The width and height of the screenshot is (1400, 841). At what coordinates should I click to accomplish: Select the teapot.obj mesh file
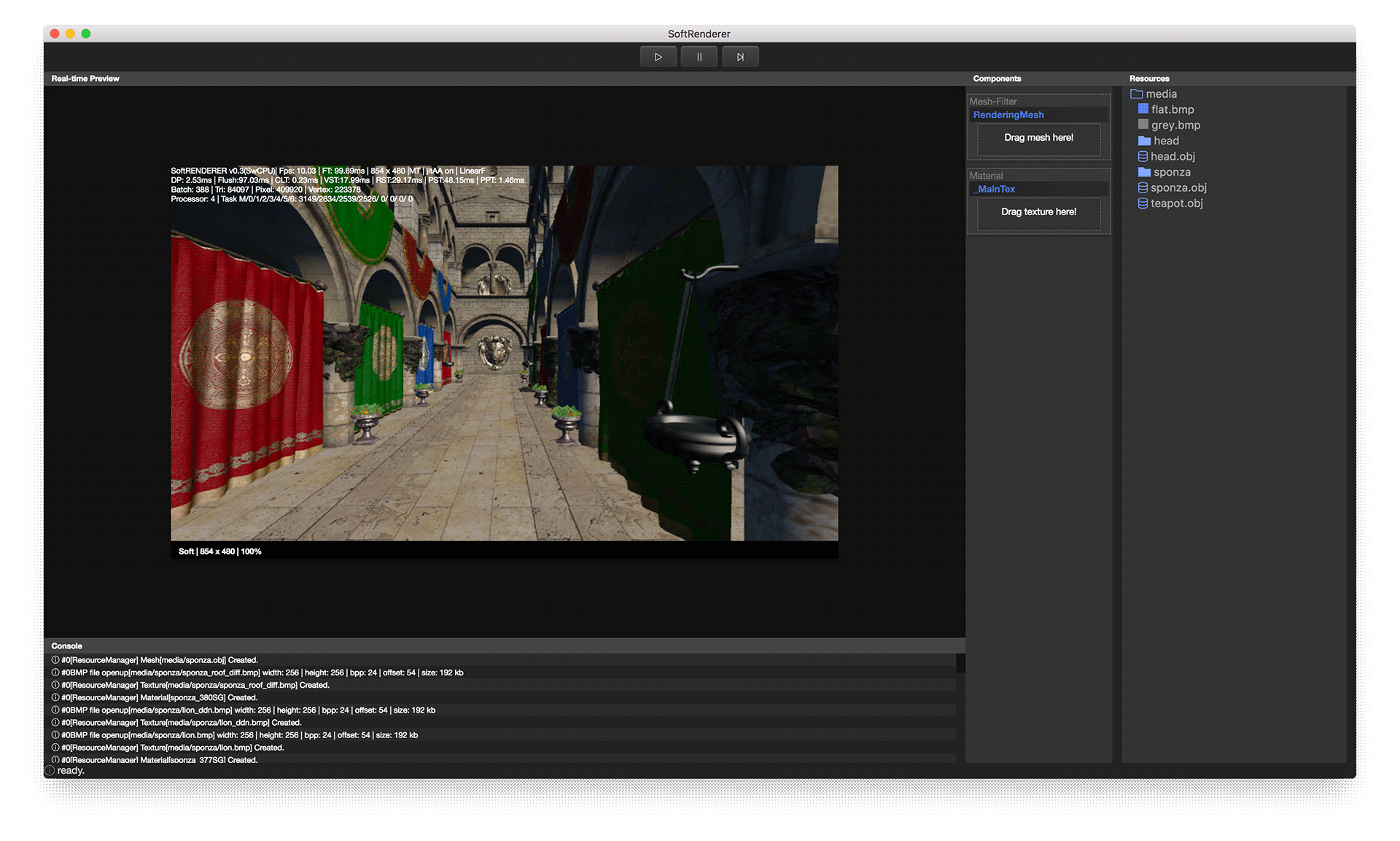tap(1176, 204)
